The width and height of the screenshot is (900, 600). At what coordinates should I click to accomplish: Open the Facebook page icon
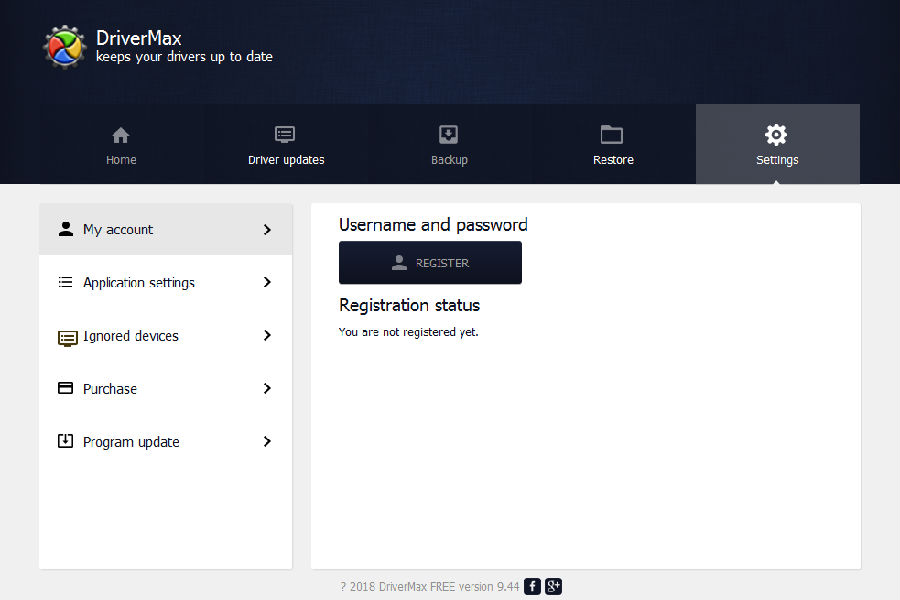point(532,586)
